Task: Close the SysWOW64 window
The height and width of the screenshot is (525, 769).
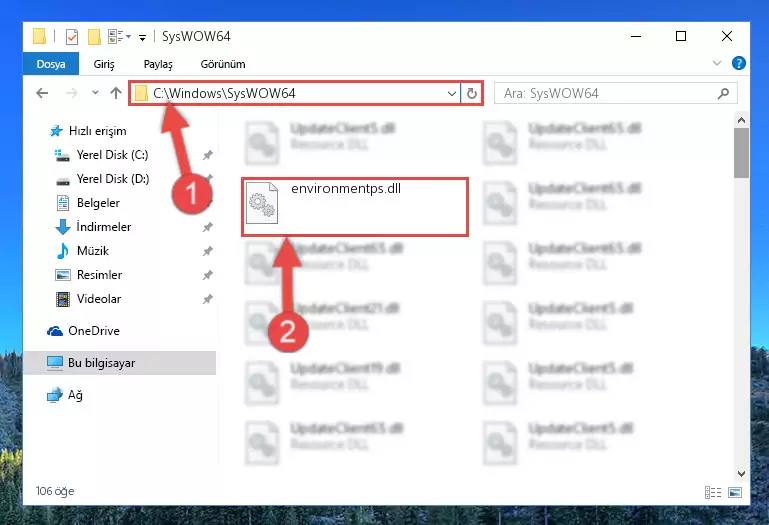Action: [727, 36]
